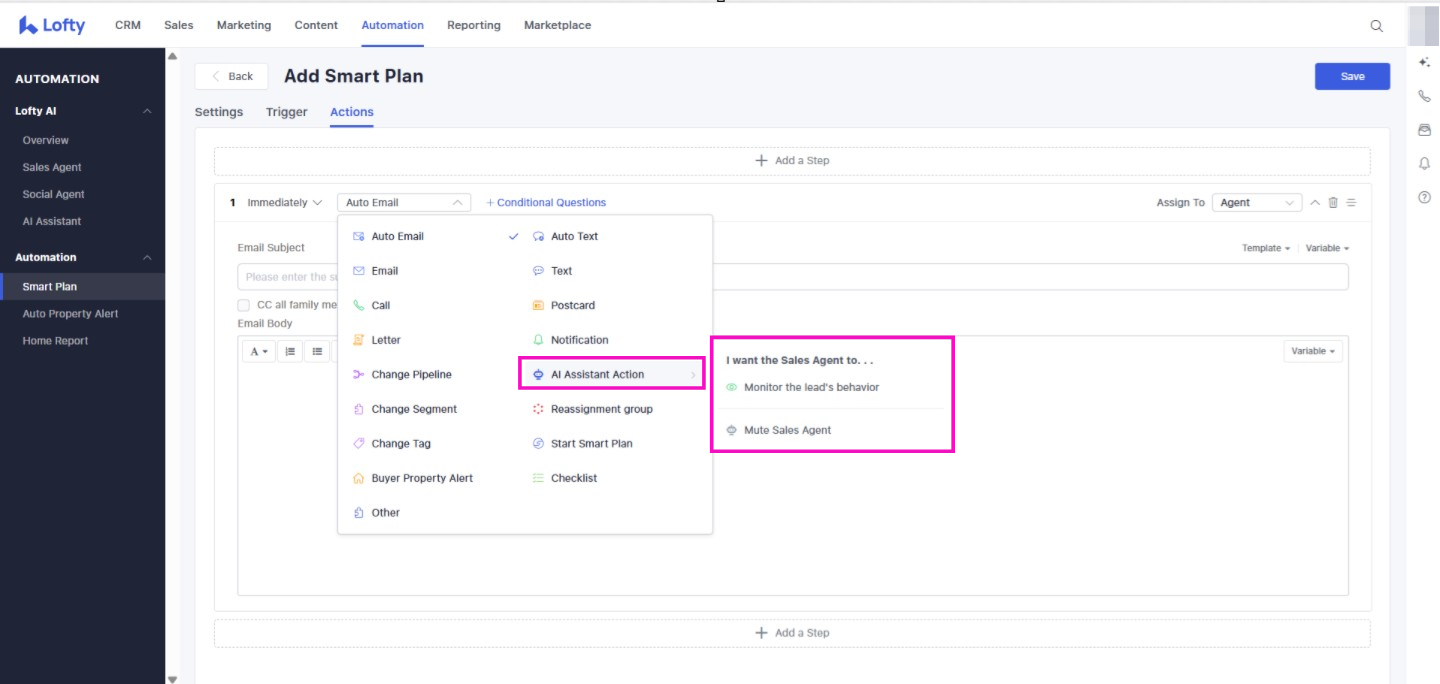Choose Mute Sales Agent option
Image resolution: width=1440 pixels, height=684 pixels.
787,430
